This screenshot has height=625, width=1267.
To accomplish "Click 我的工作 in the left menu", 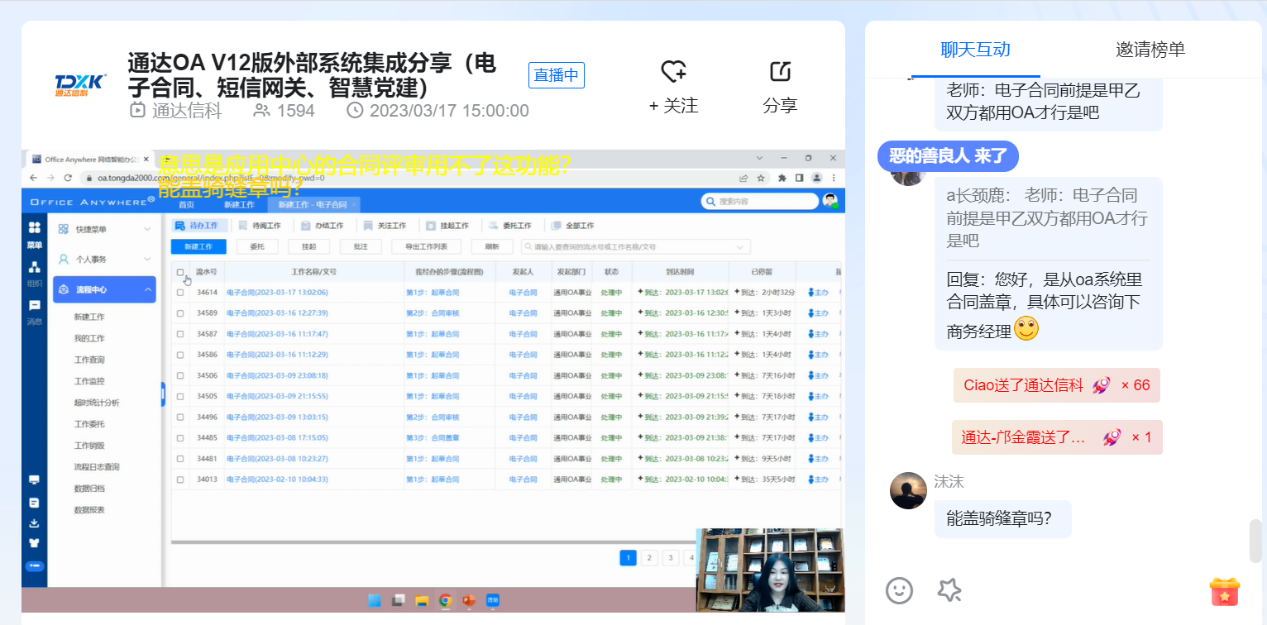I will [90, 338].
